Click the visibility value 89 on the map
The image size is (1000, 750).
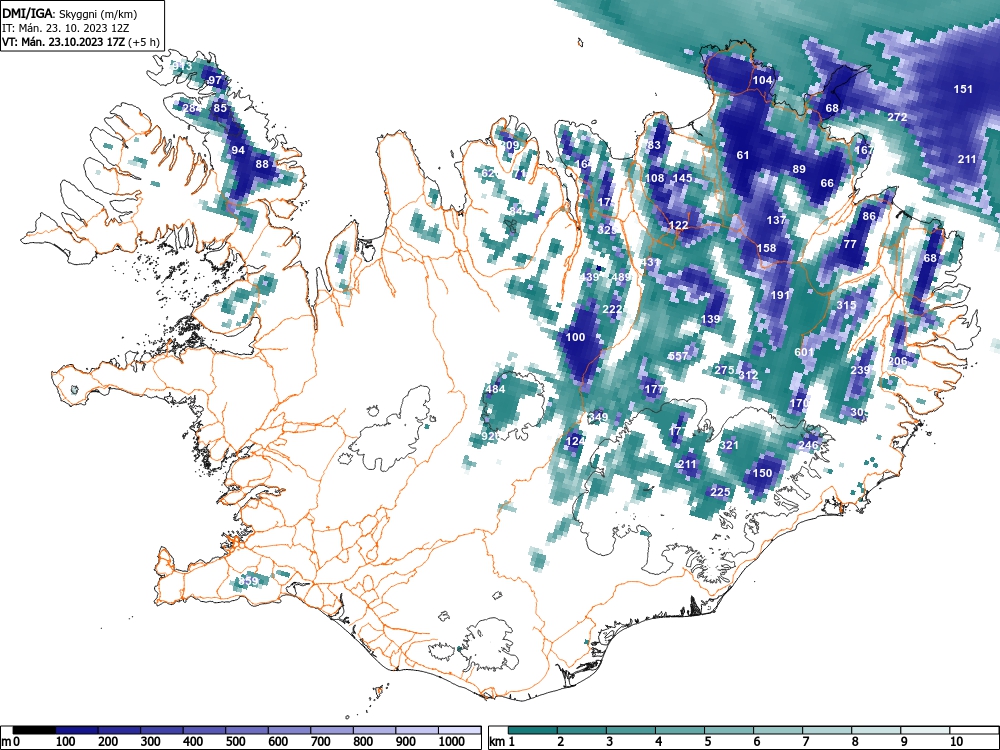click(799, 169)
